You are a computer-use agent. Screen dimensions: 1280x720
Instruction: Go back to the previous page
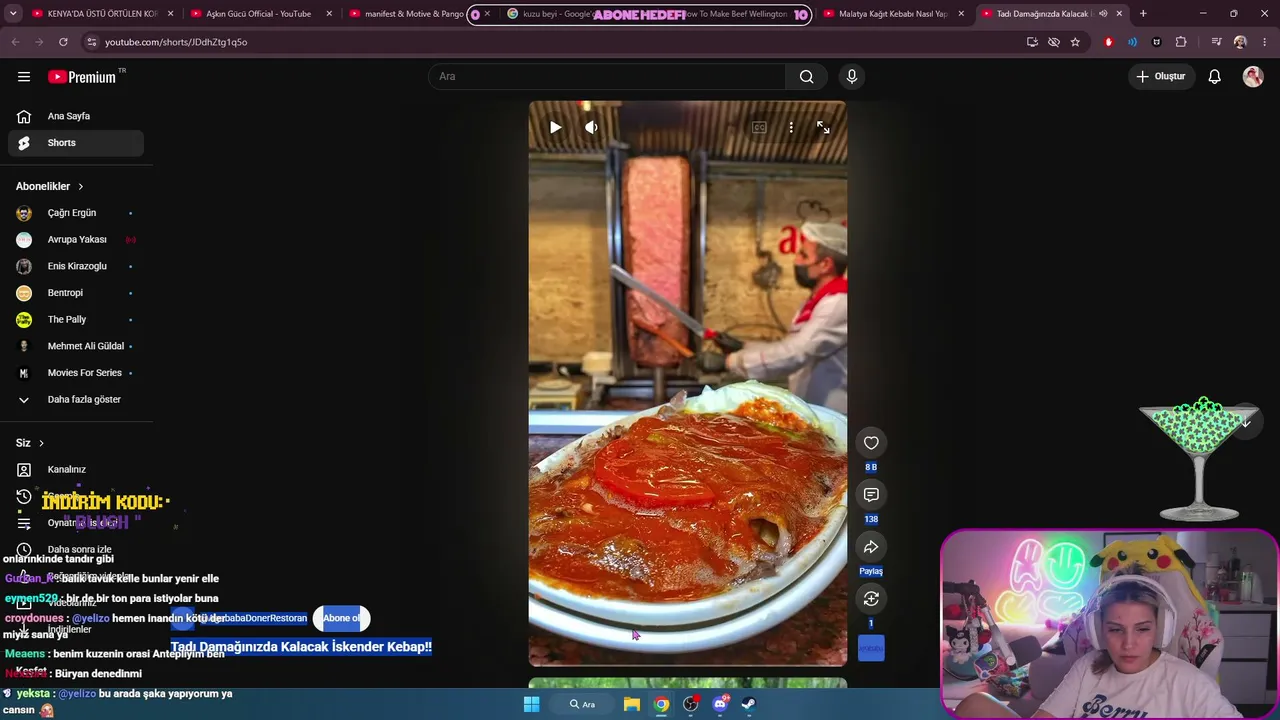click(15, 42)
